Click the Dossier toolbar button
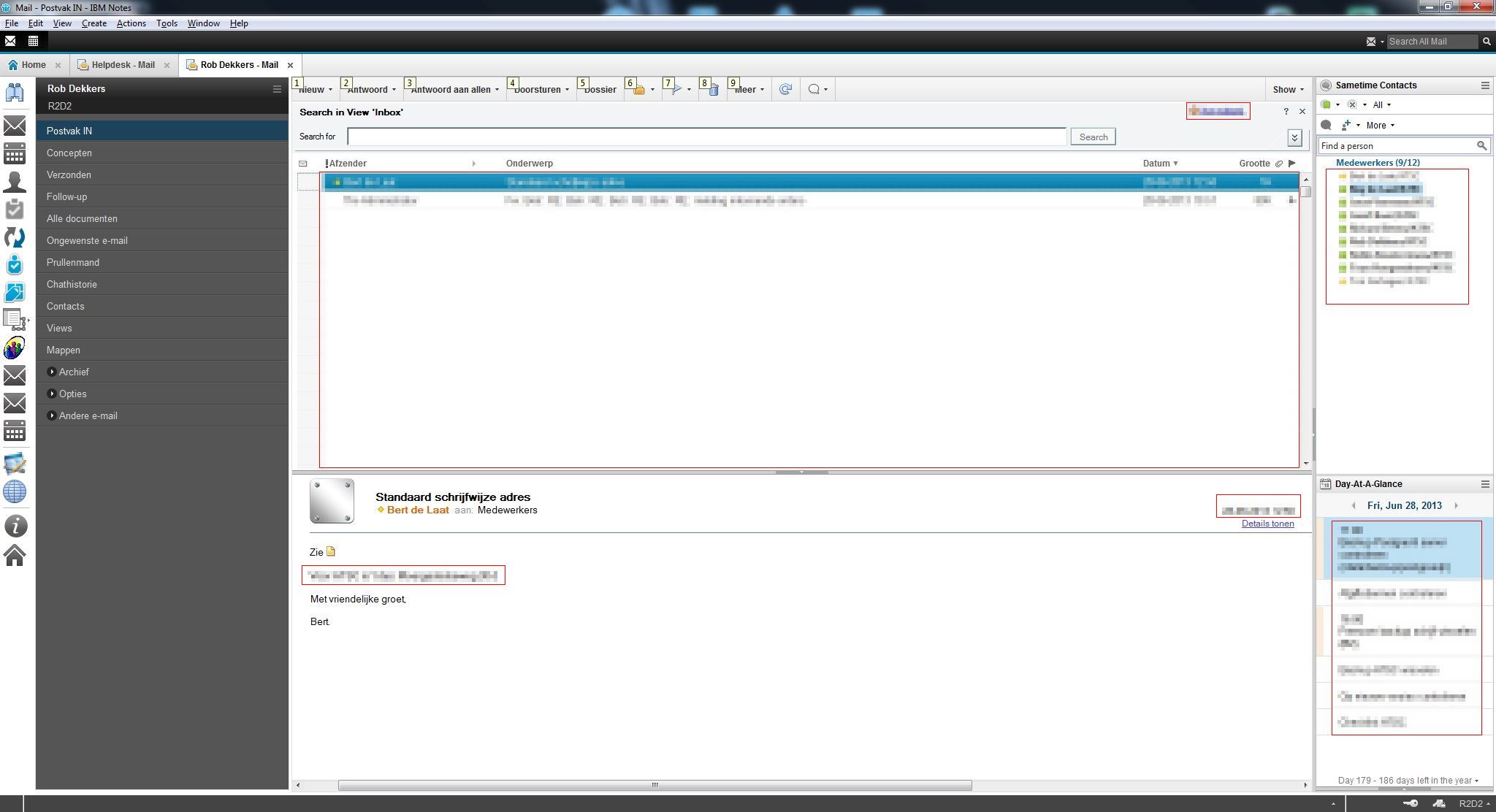 [600, 90]
